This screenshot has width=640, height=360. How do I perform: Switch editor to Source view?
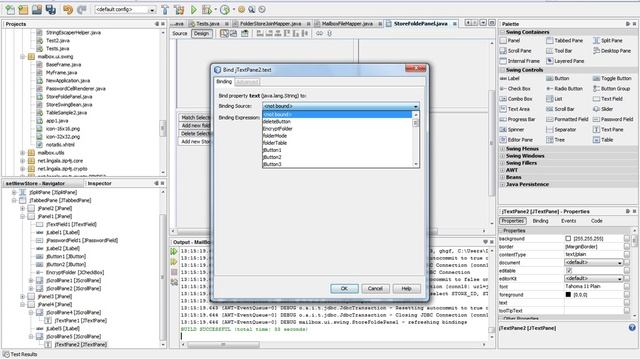(x=180, y=33)
